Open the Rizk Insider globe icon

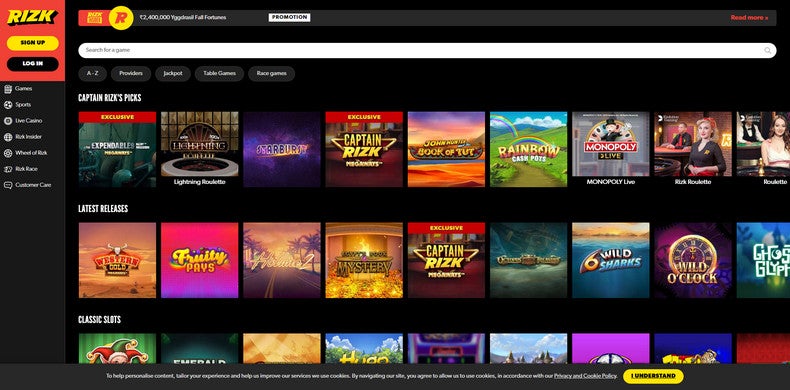point(8,137)
